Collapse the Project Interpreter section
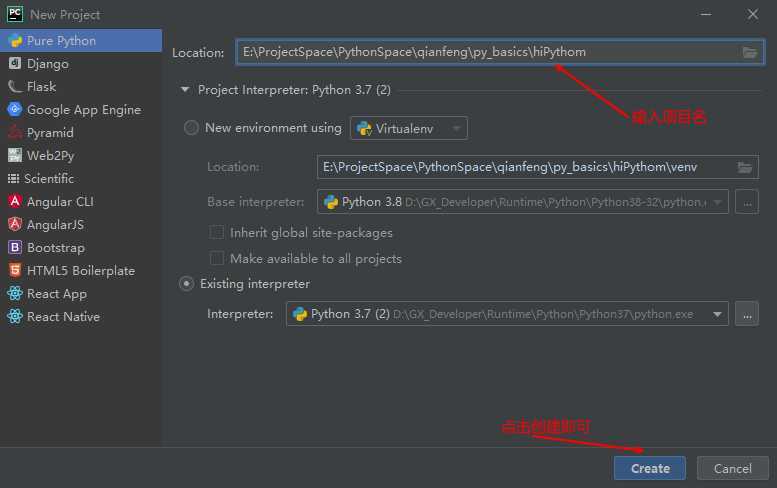Screen dimensions: 777x488 tap(185, 90)
